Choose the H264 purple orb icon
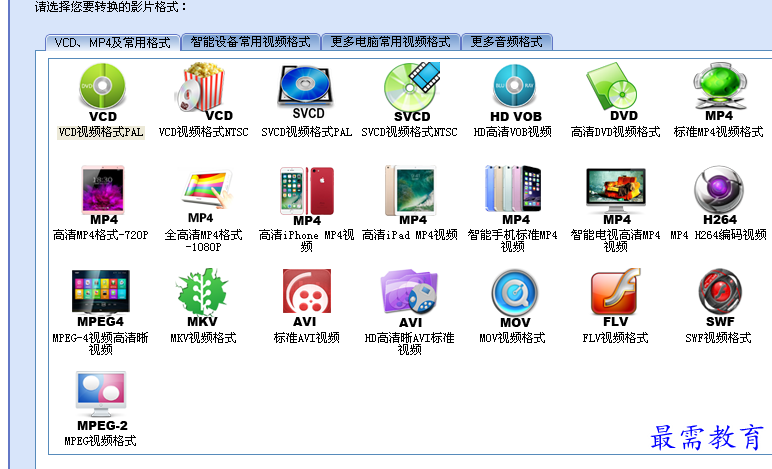The width and height of the screenshot is (772, 469). click(x=719, y=196)
